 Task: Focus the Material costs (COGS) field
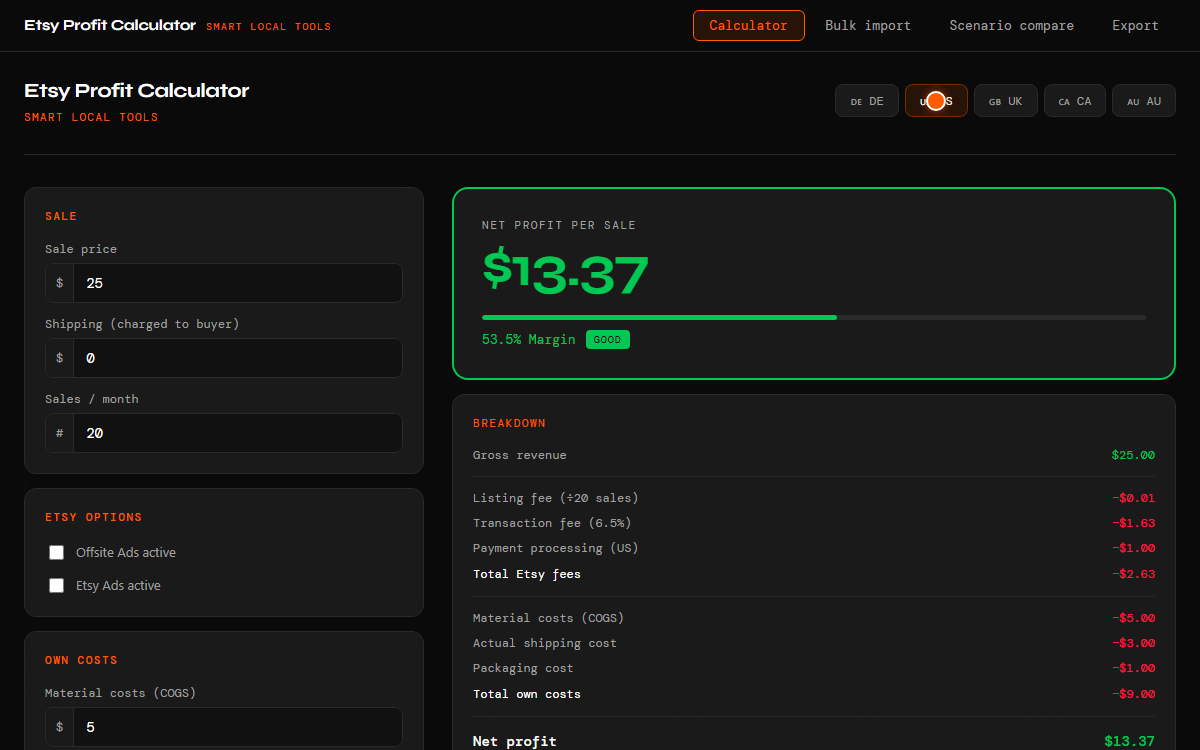[x=238, y=727]
